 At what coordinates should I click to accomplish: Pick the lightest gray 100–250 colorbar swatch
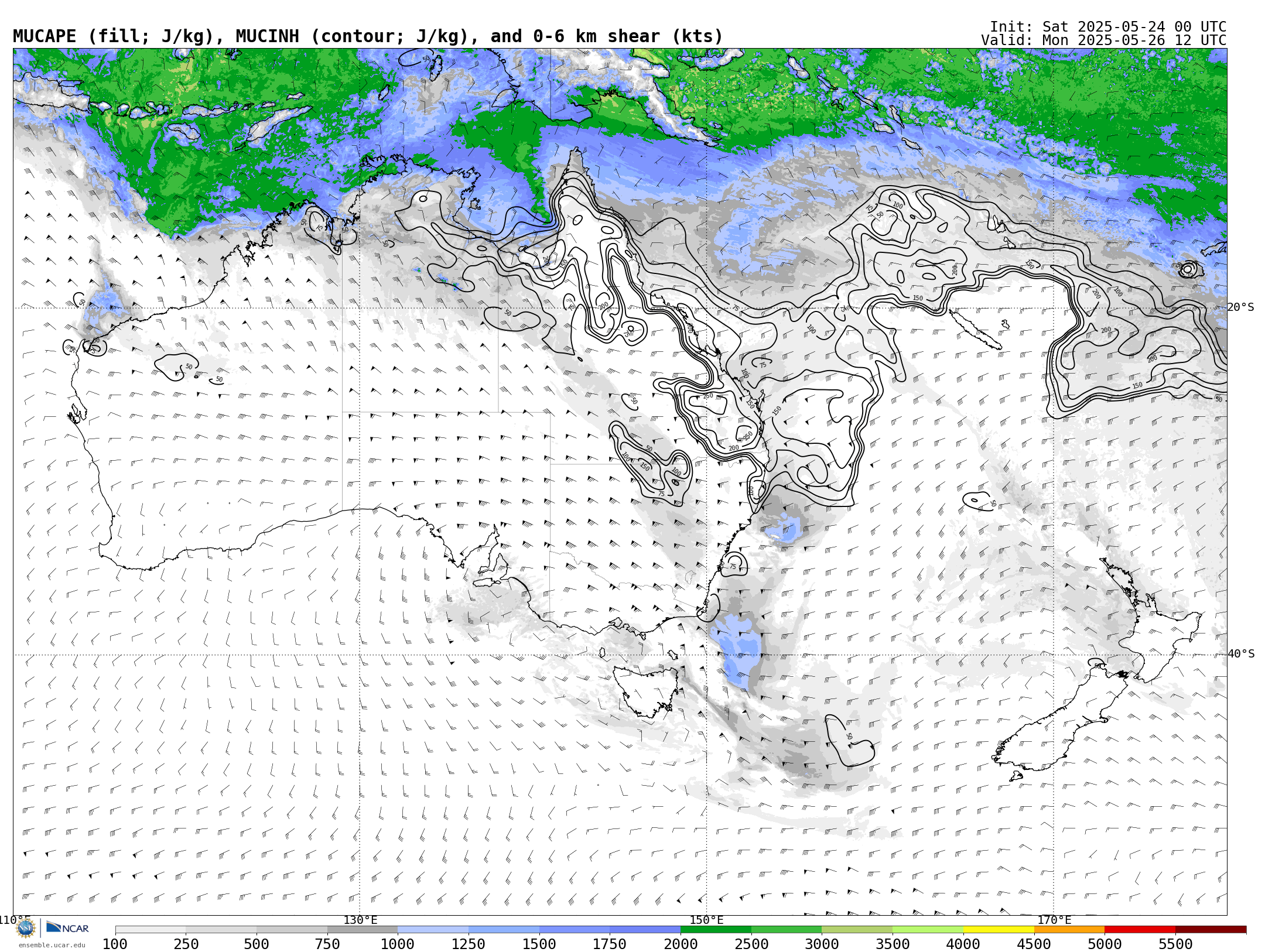[151, 930]
